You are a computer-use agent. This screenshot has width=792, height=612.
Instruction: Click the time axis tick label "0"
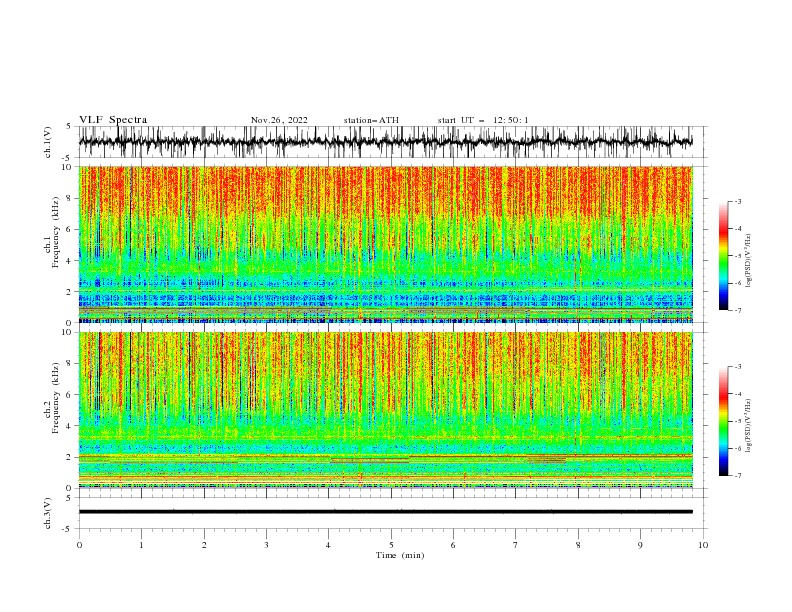(x=79, y=545)
